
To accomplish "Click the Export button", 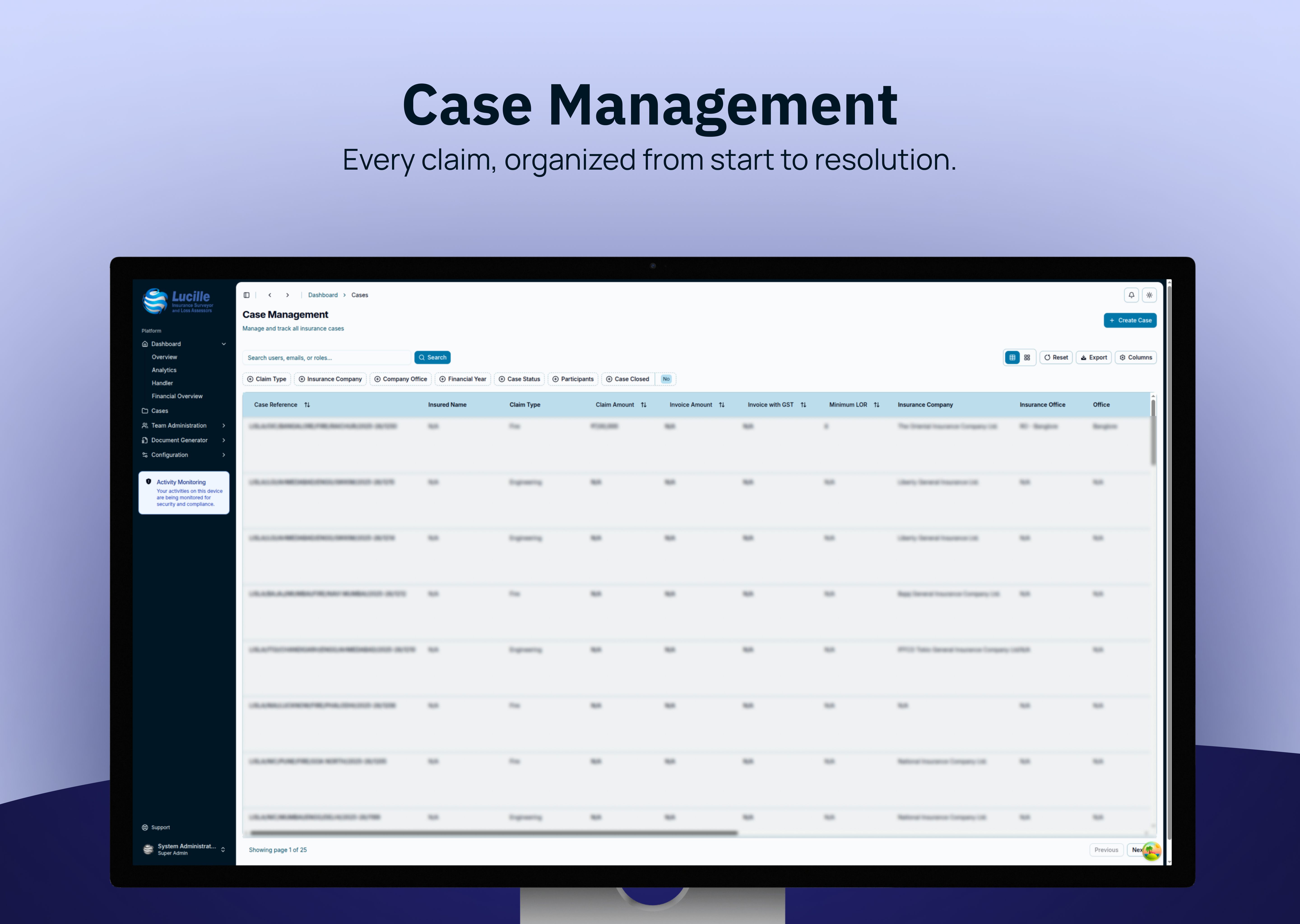I will click(x=1093, y=357).
